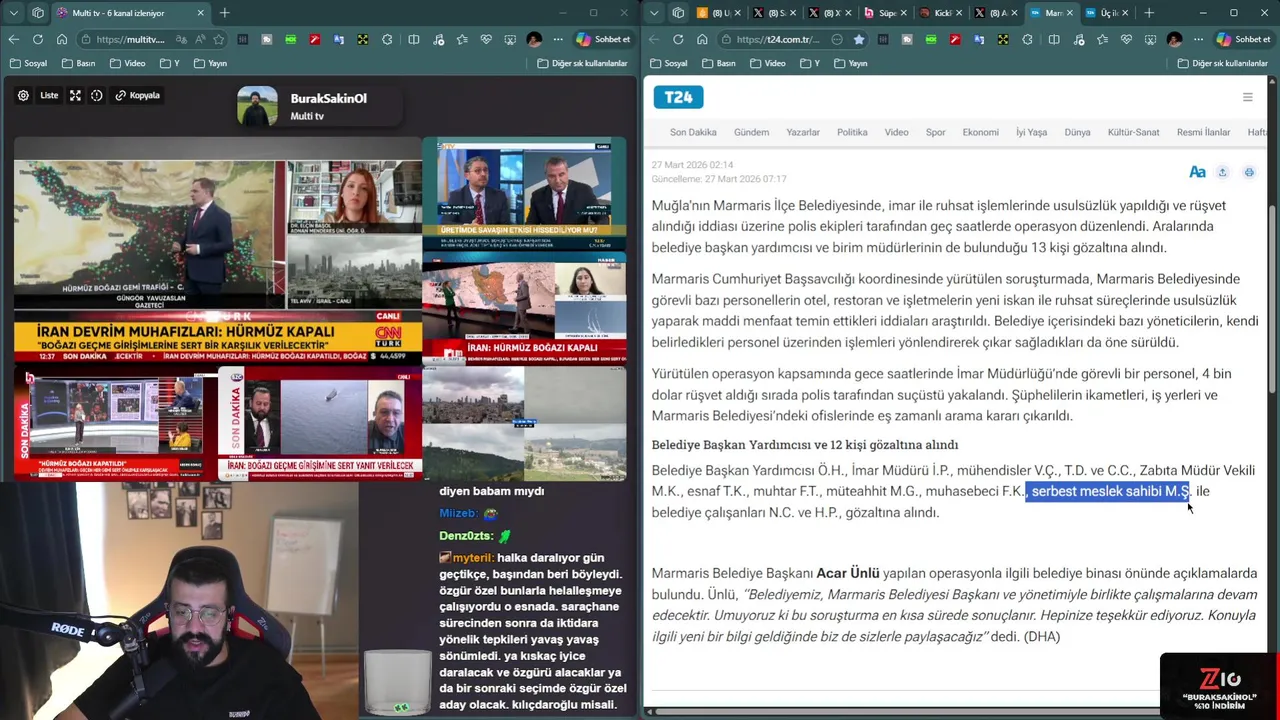The width and height of the screenshot is (1280, 720).
Task: Click split screen icon in left browser
Action: pyautogui.click(x=413, y=39)
